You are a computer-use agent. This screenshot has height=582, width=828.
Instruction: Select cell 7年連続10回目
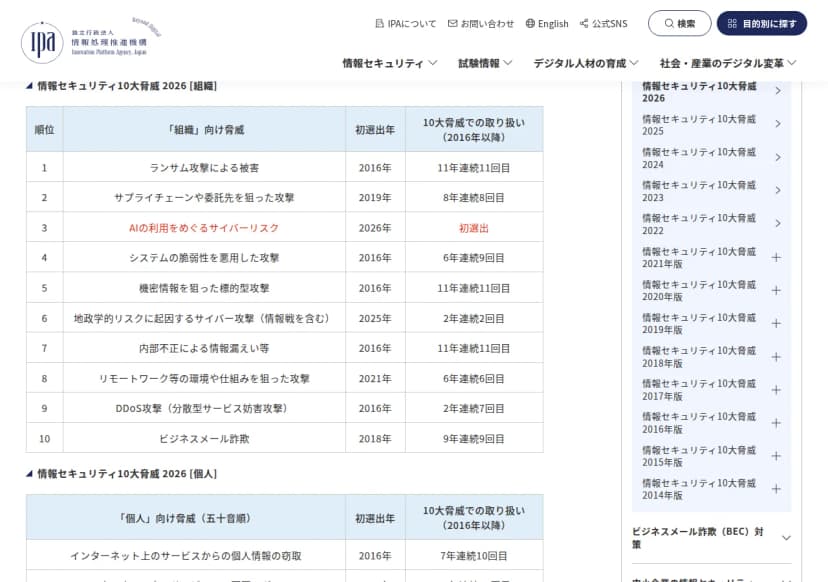pyautogui.click(x=474, y=556)
